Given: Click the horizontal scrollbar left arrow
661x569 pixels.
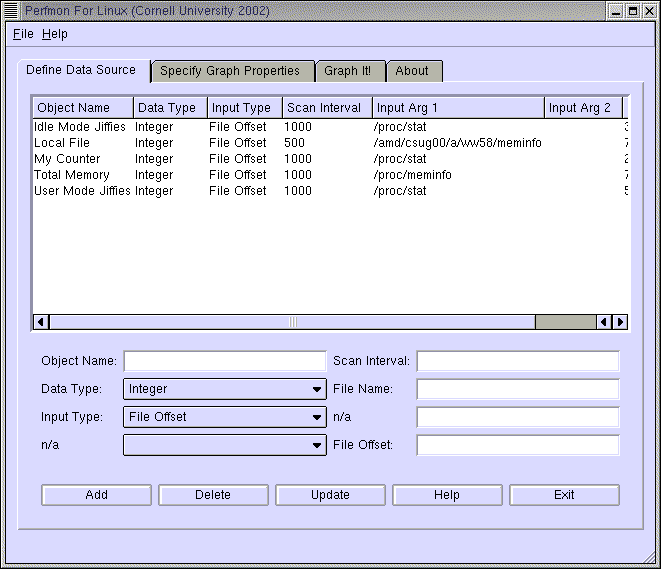Looking at the screenshot, I should click(x=41, y=322).
